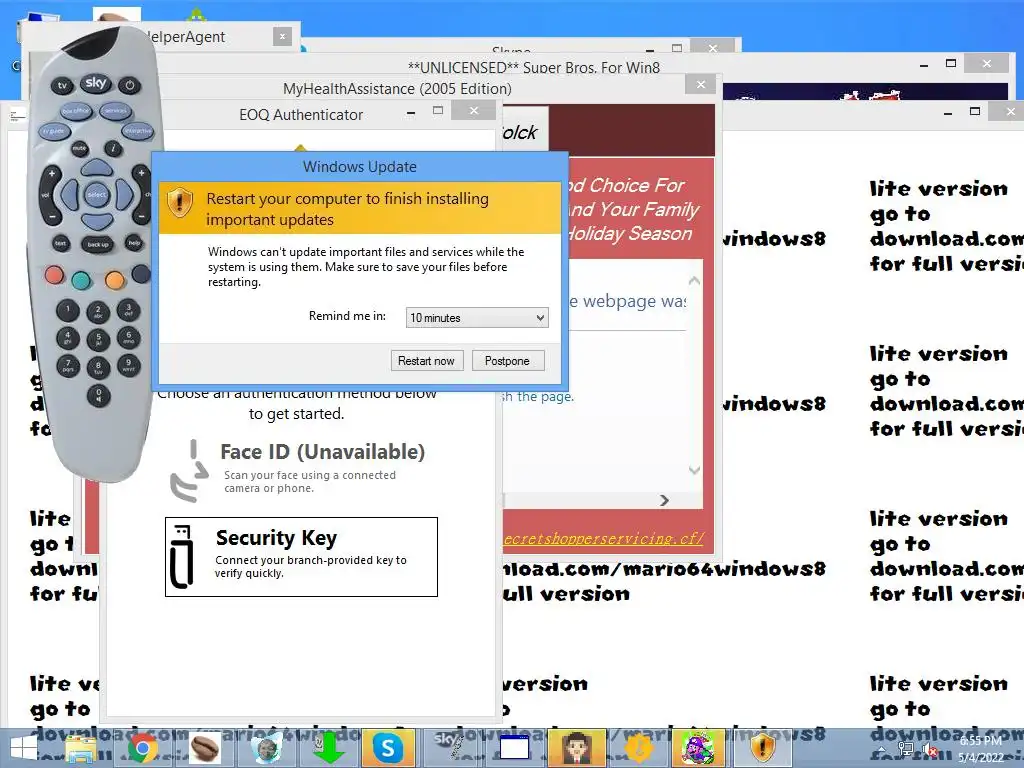Tap the select button on the remote
This screenshot has height=768, width=1024.
tap(97, 195)
